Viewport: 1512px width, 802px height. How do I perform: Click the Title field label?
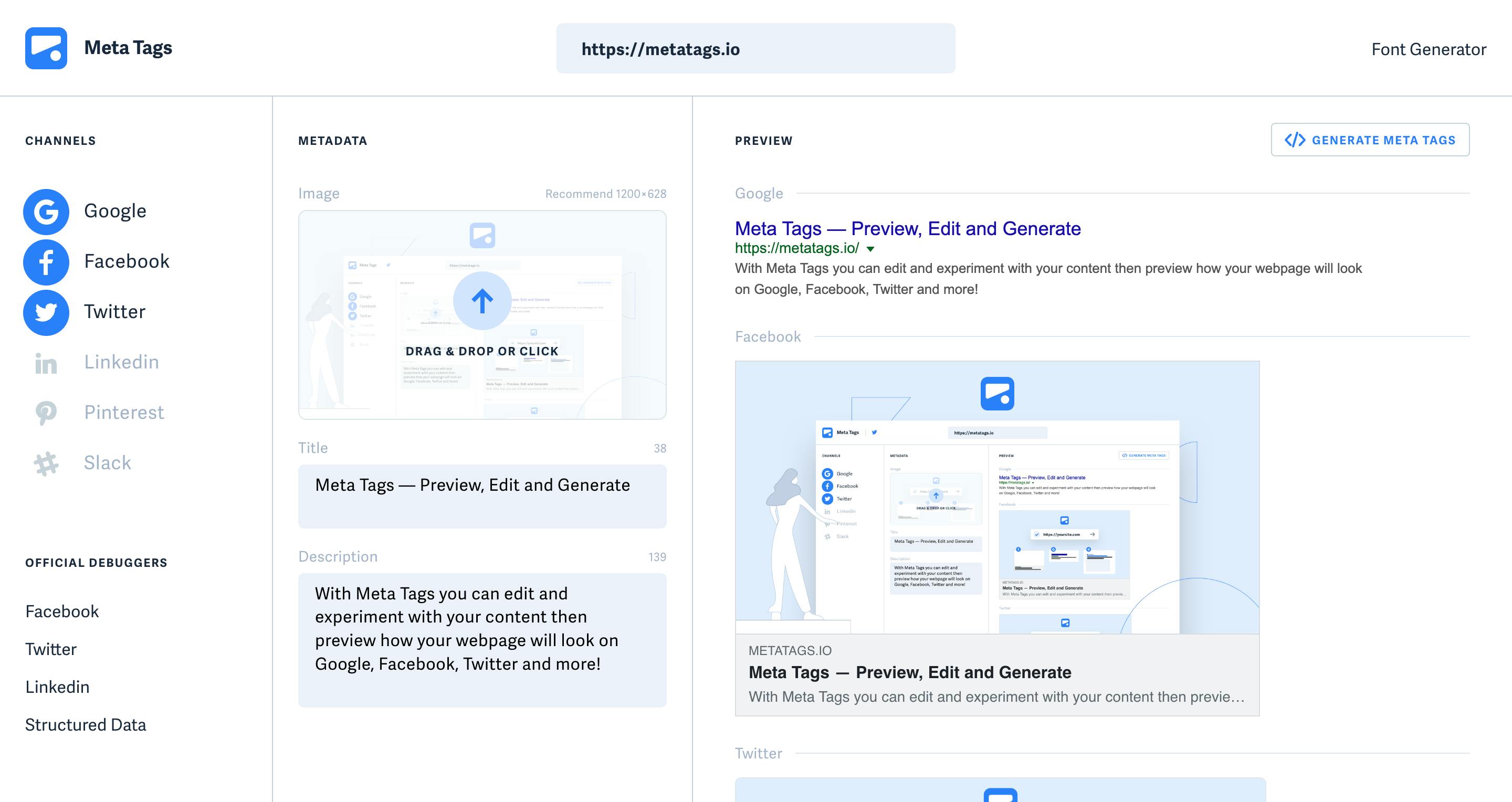[x=313, y=448]
